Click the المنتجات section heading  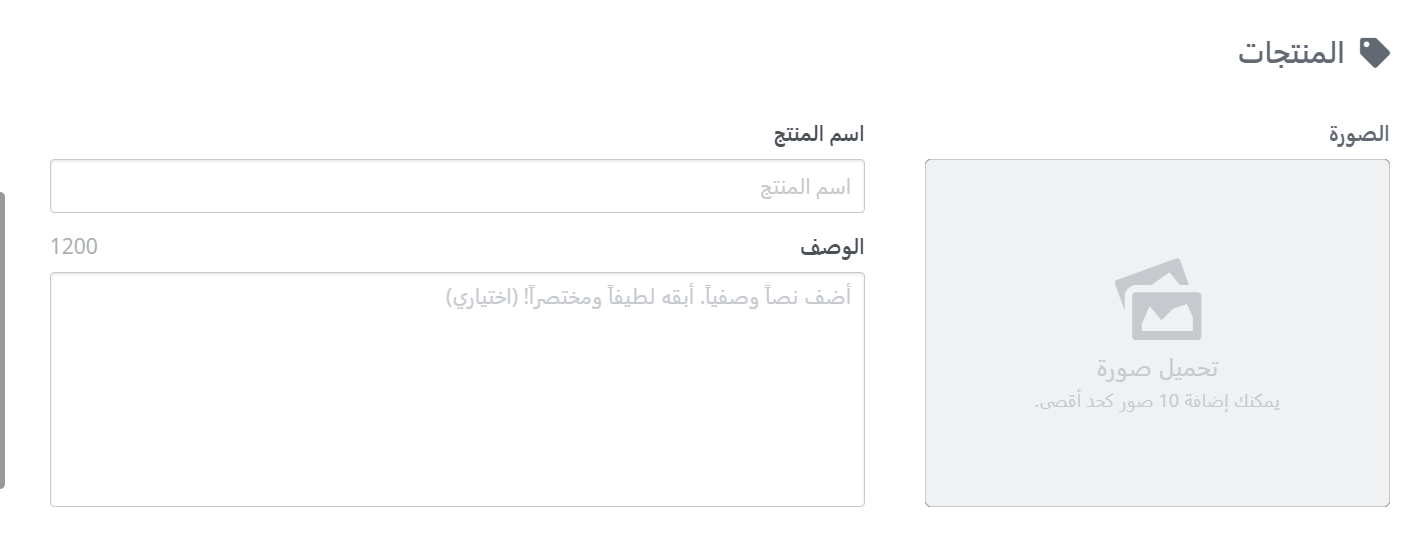[1291, 53]
